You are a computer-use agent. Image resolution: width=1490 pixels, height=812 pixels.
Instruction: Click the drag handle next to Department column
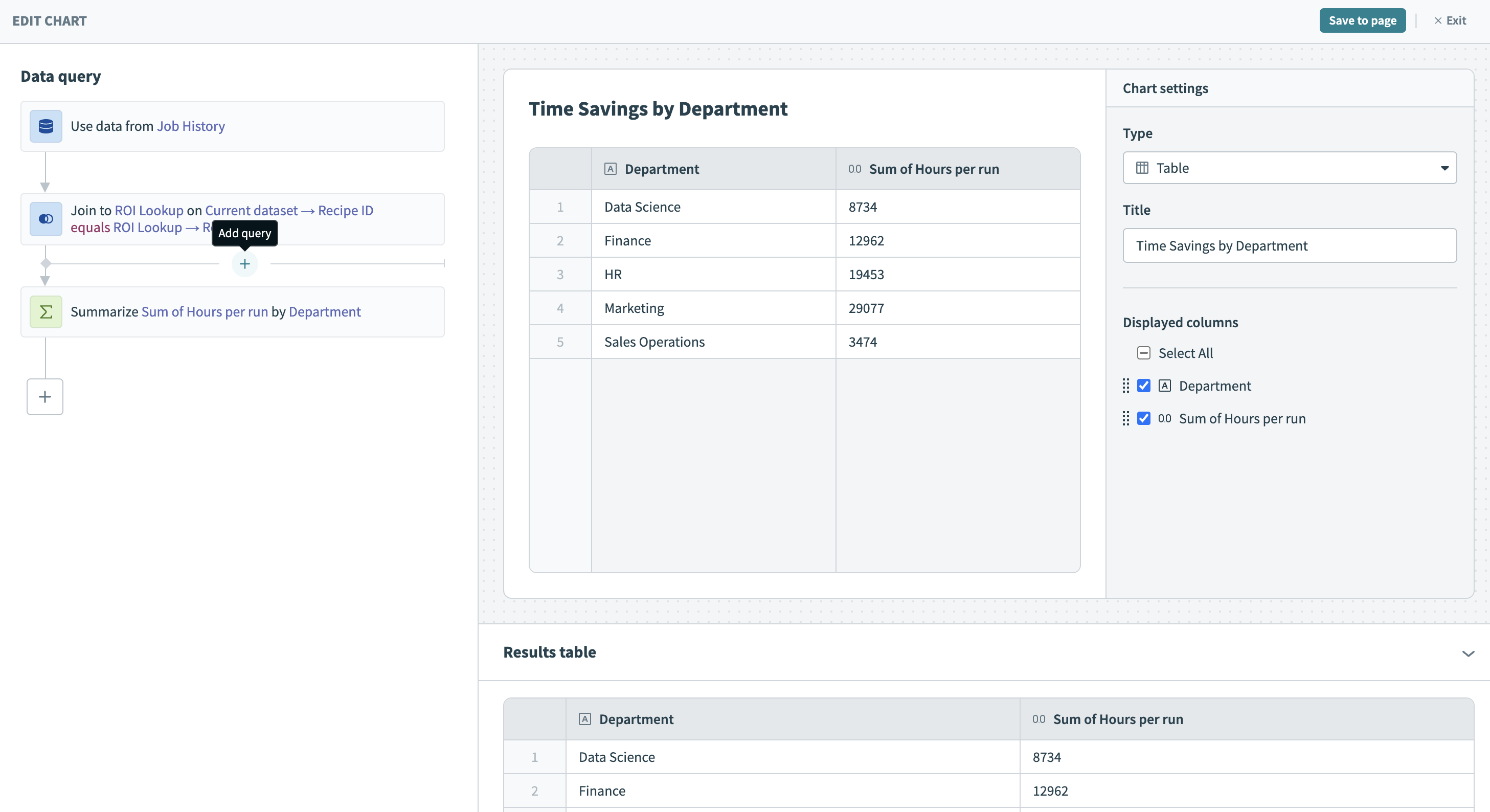coord(1126,386)
